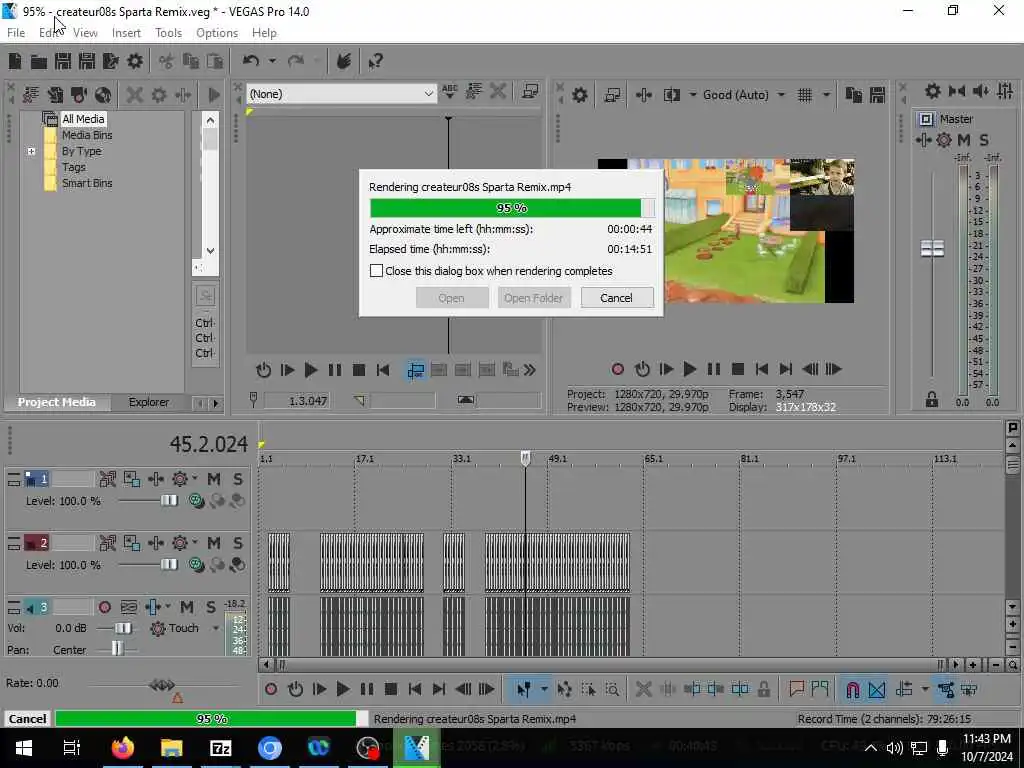Viewport: 1024px width, 768px height.
Task: Open Firefox from the taskbar
Action: (x=123, y=748)
